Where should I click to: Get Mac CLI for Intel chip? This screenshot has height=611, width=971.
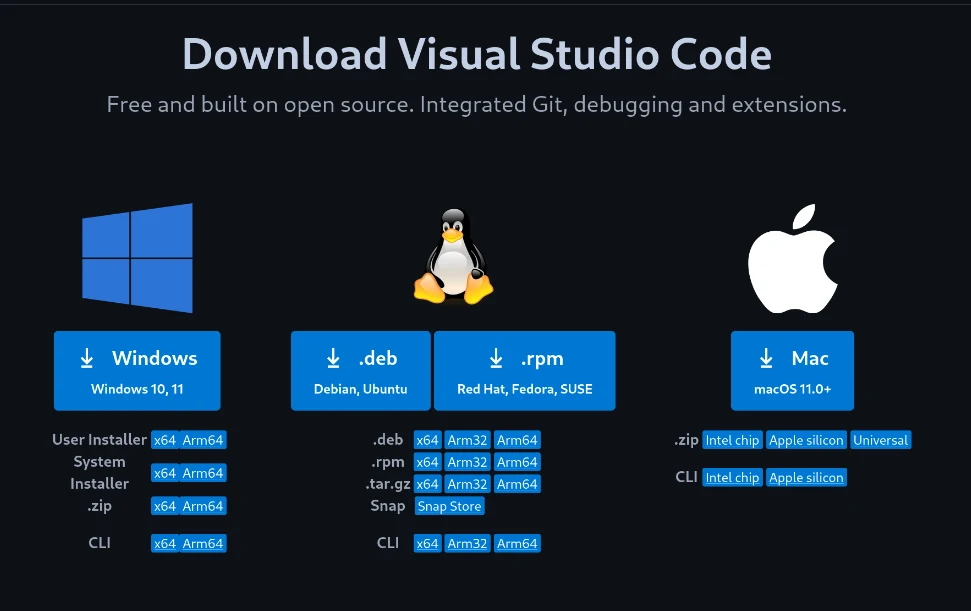click(732, 477)
